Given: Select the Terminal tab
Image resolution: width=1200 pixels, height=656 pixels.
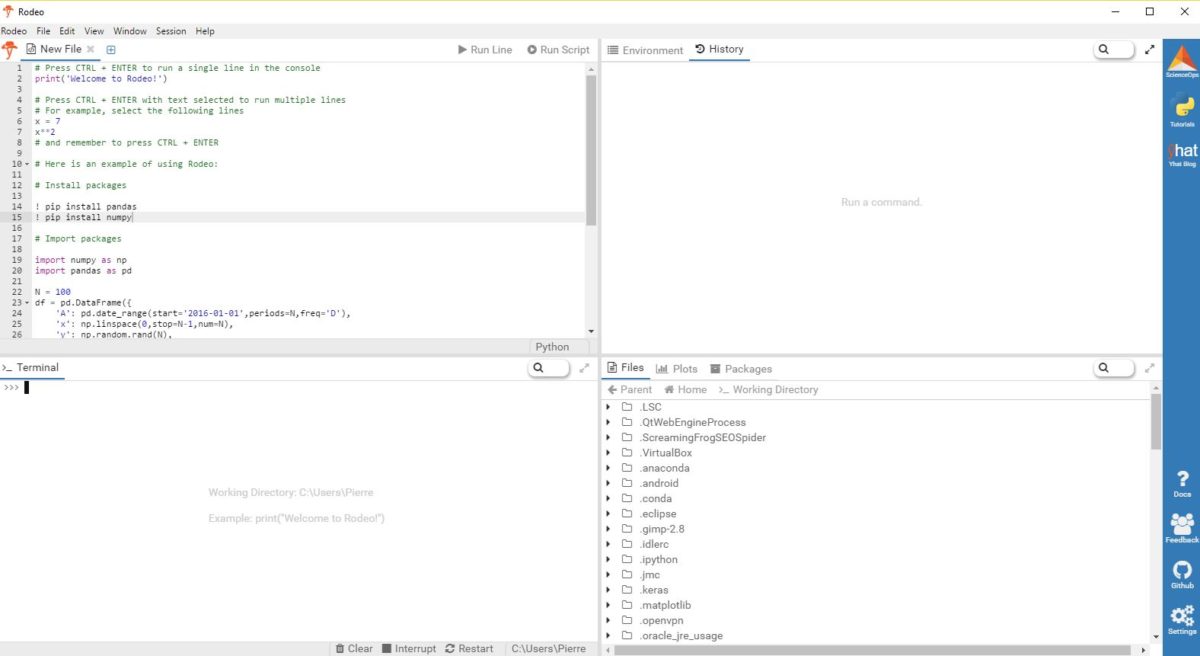Looking at the screenshot, I should (x=31, y=368).
